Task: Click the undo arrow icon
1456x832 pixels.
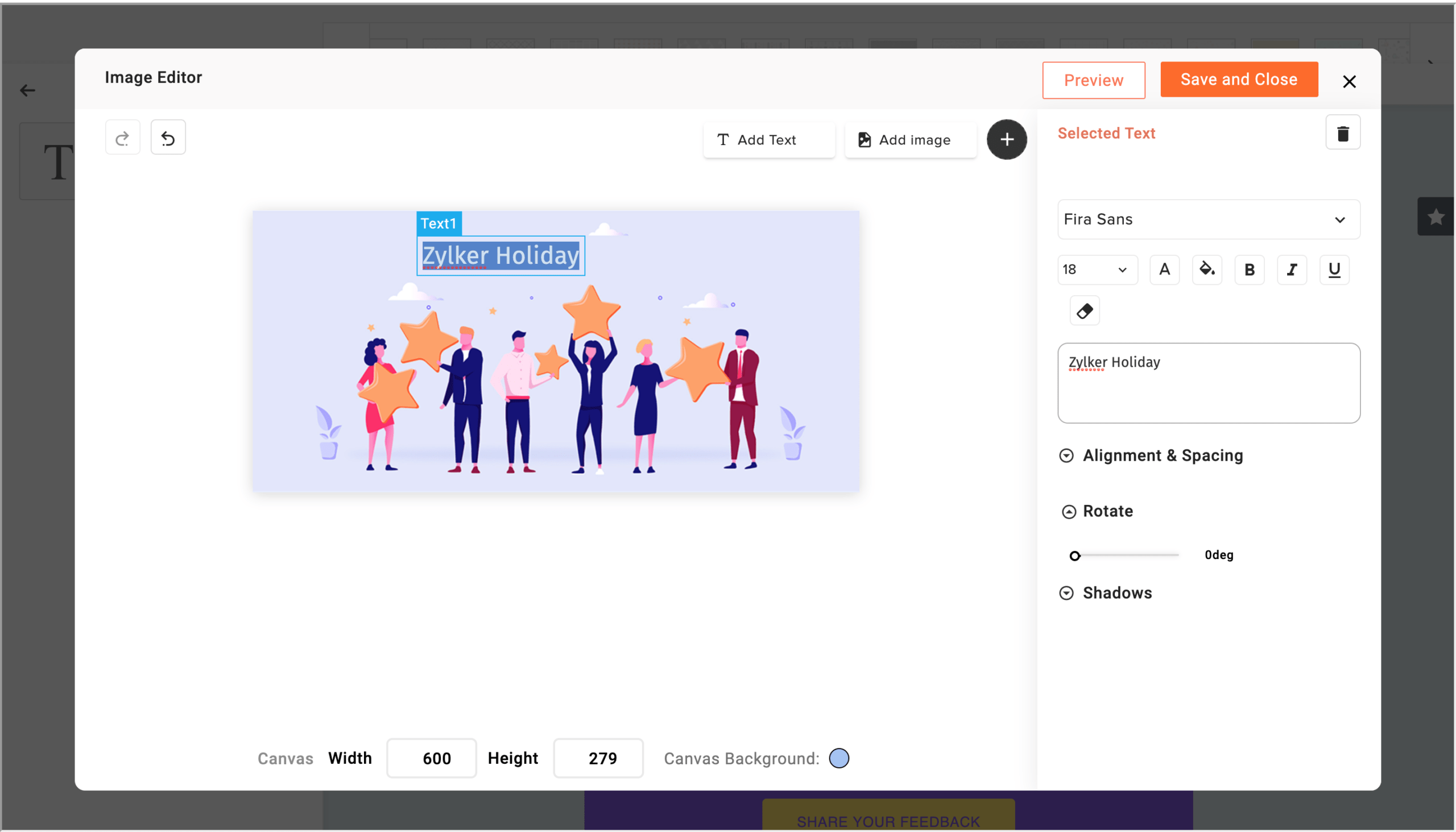Action: click(x=168, y=138)
